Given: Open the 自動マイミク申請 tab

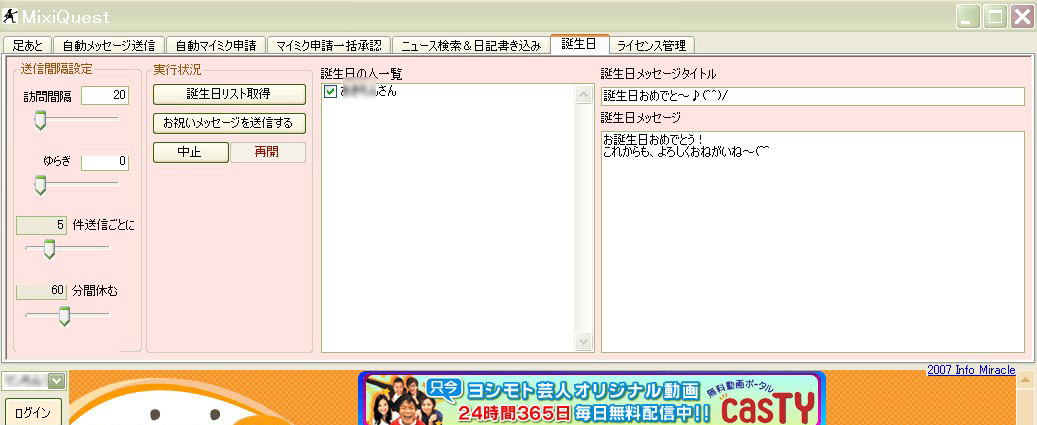Looking at the screenshot, I should pyautogui.click(x=215, y=45).
